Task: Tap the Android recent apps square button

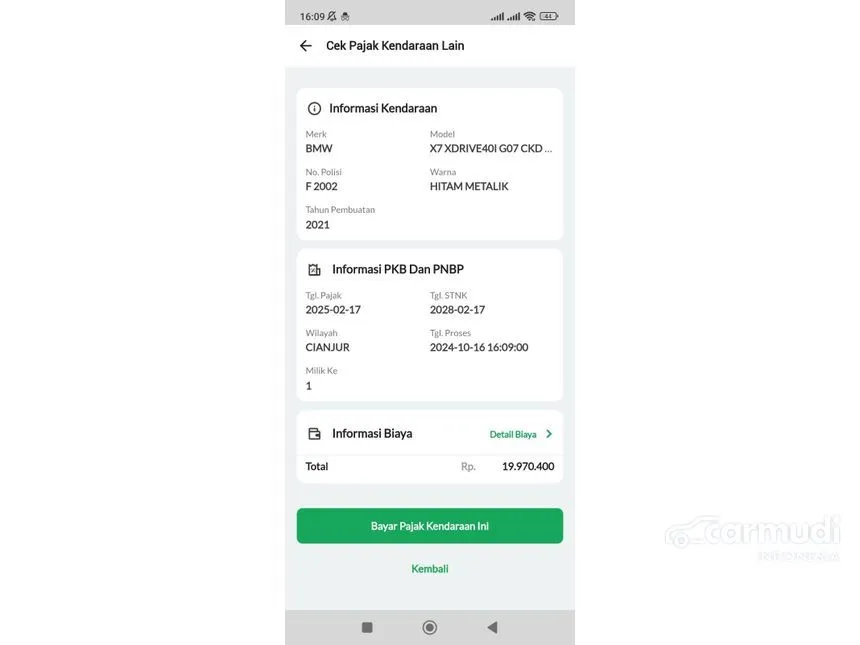Action: (x=367, y=627)
